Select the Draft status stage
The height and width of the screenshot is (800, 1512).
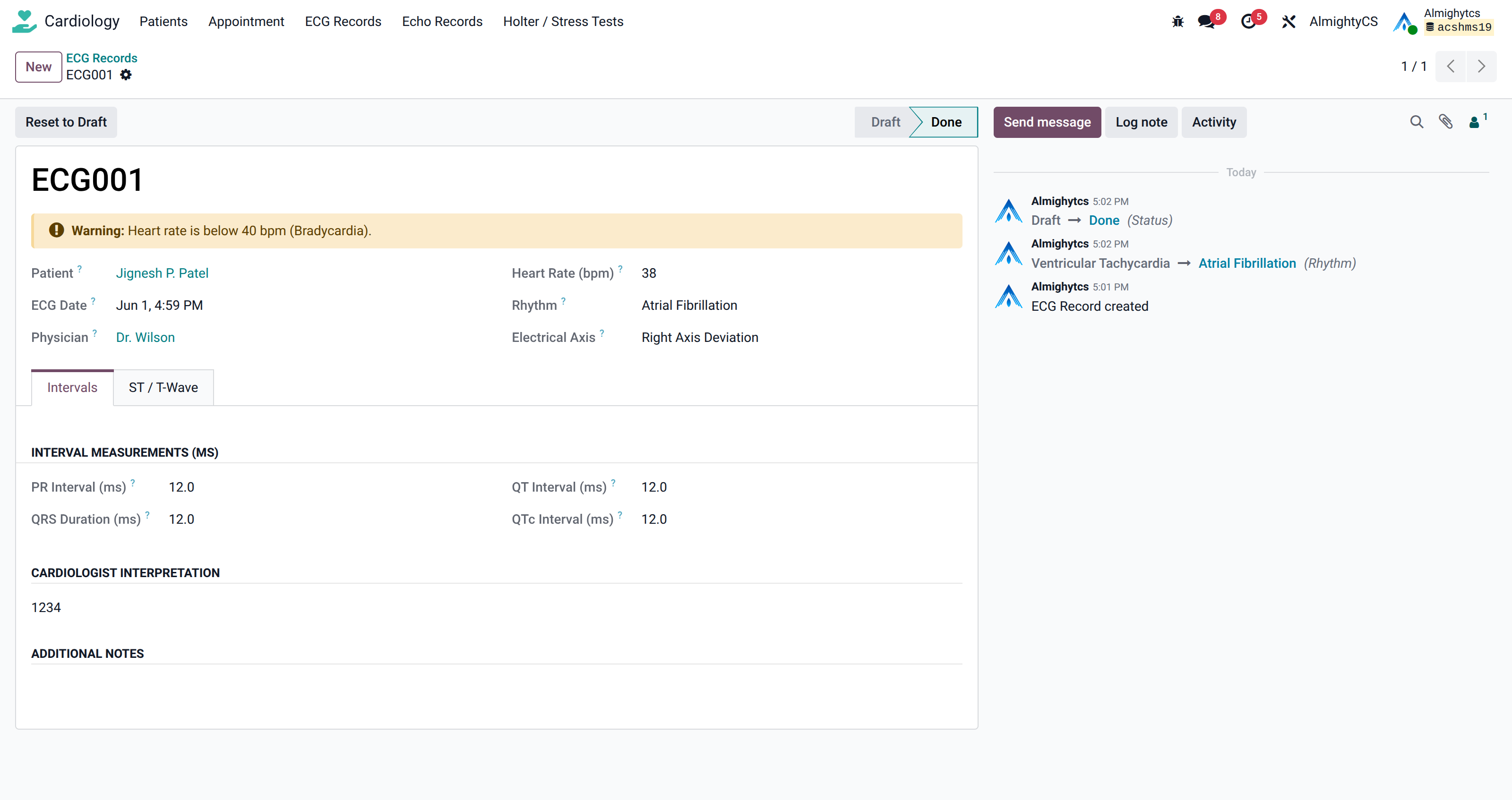click(885, 122)
